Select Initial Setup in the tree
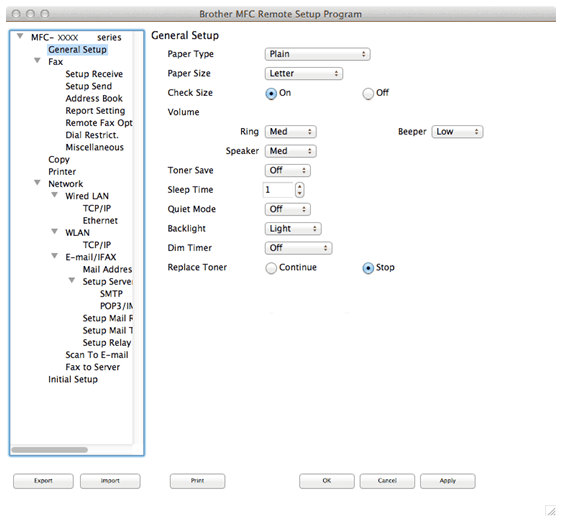The image size is (565, 526). click(73, 380)
